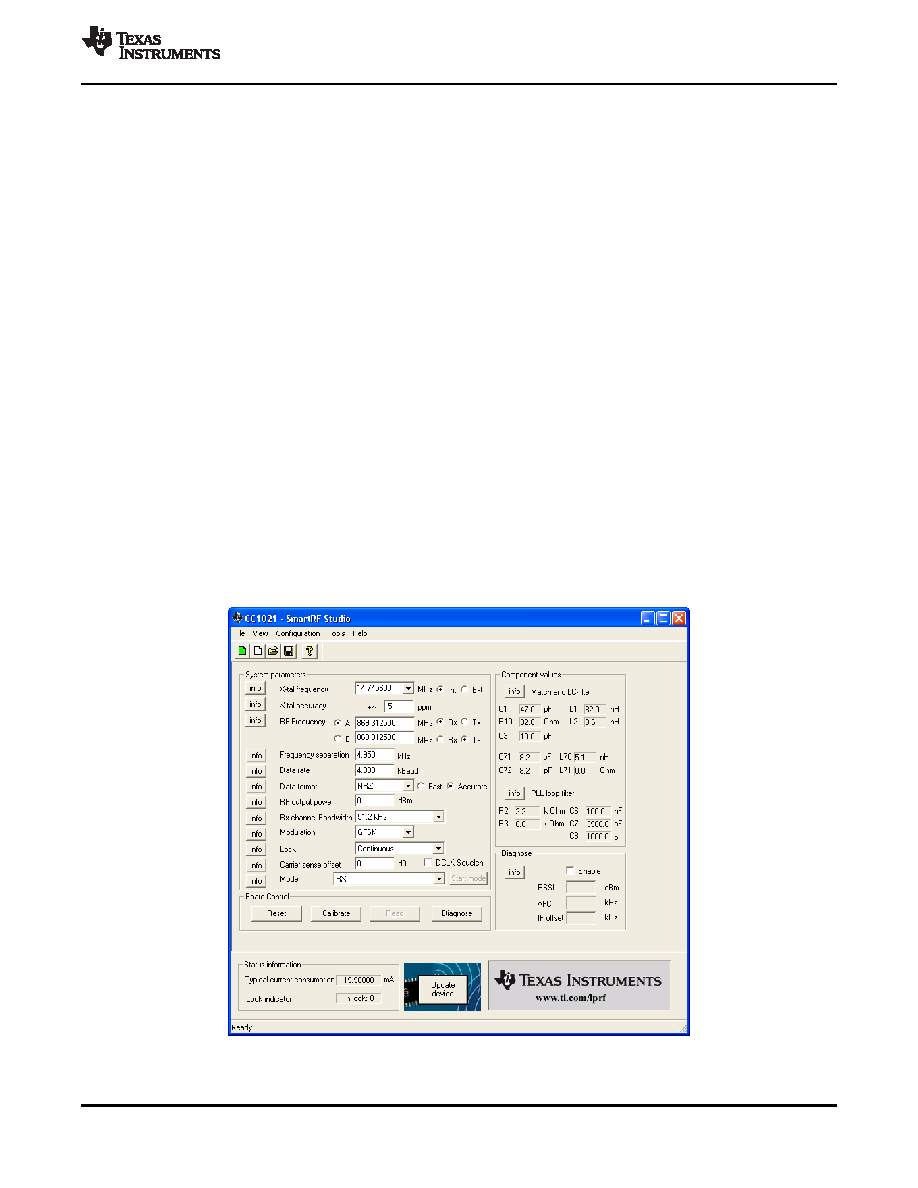Screen dimensions: 918x1188
Task: Open the Lock dropdown showing Continuous
Action: (439, 849)
